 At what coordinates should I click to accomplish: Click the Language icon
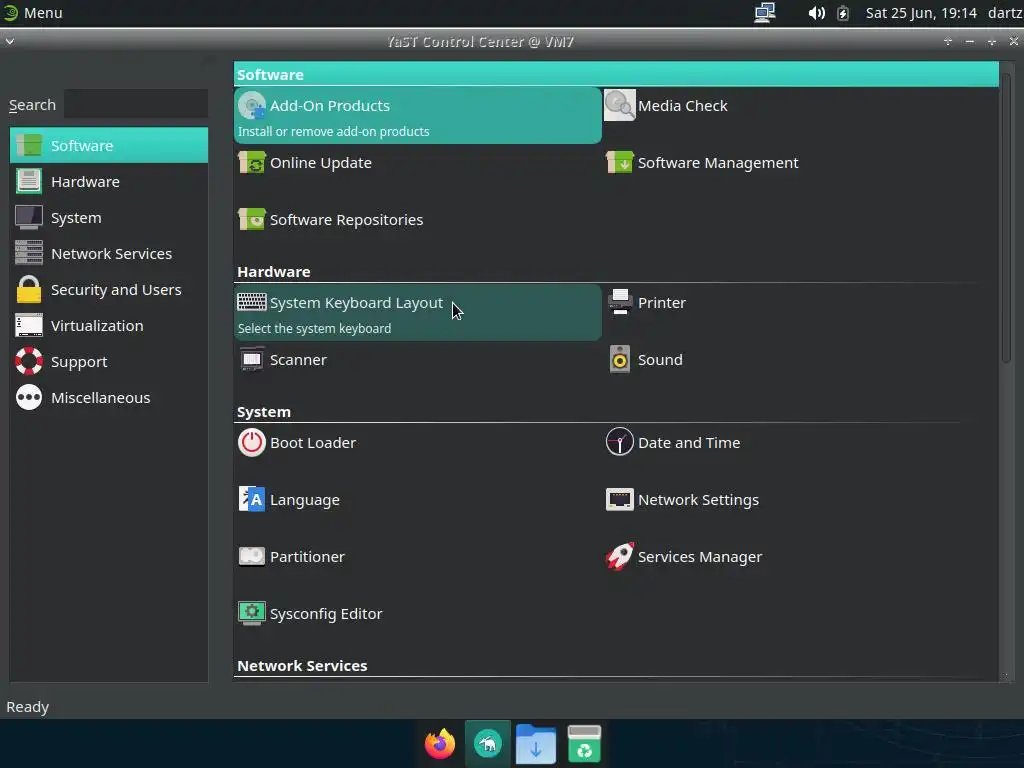tap(251, 500)
